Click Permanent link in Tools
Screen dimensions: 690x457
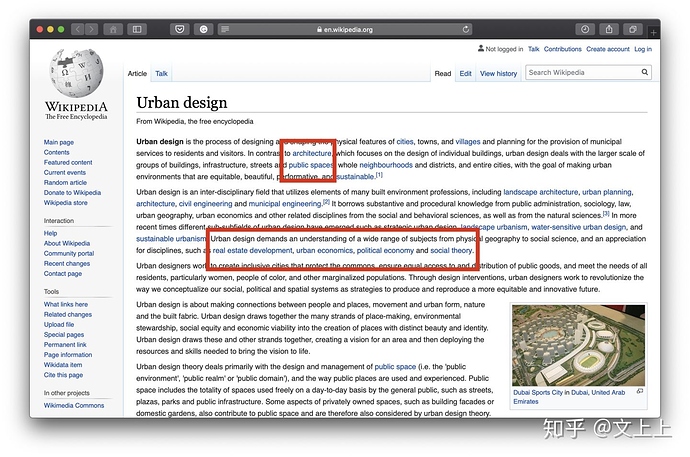tap(65, 345)
